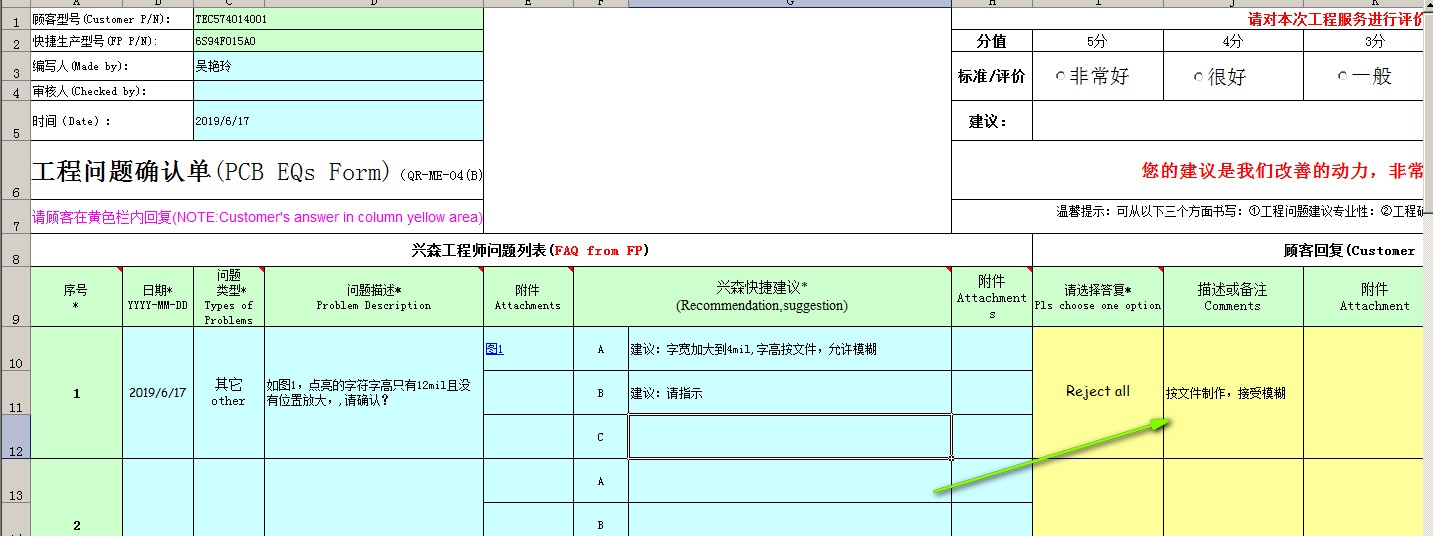
Task: Click the 4分 score cell
Action: 1232,41
